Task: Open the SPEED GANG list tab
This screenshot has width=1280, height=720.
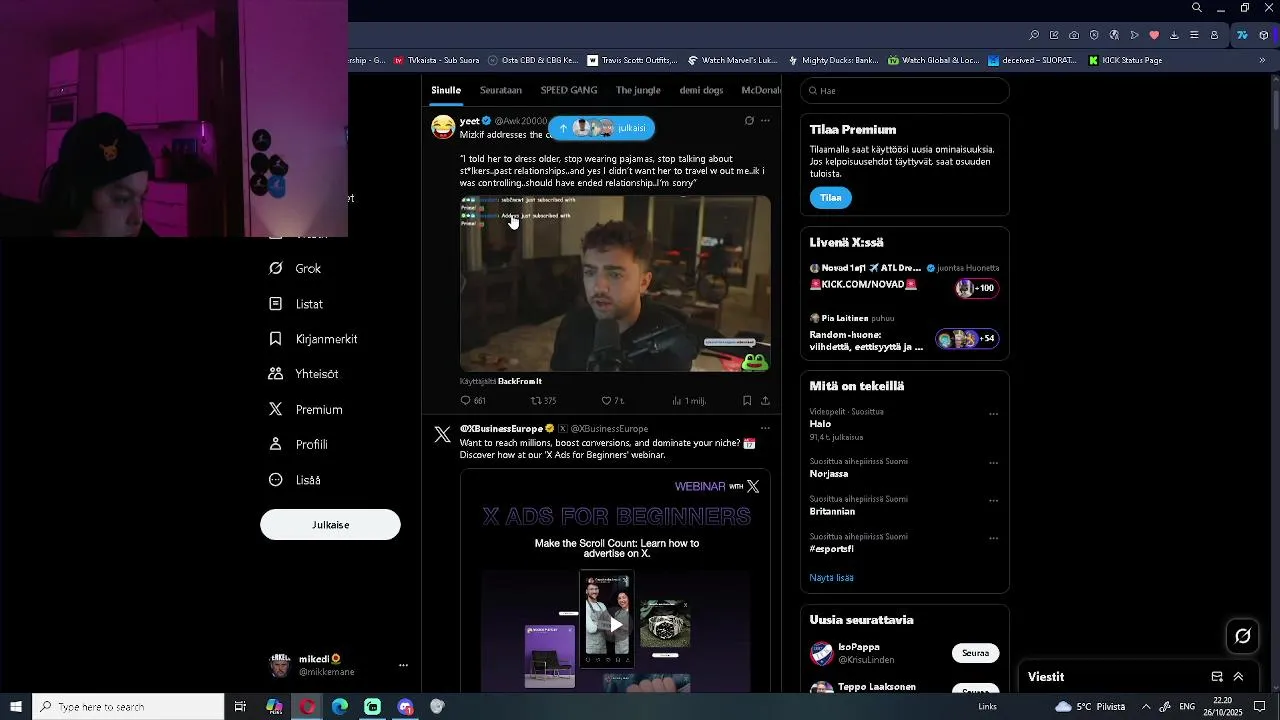Action: coord(569,90)
